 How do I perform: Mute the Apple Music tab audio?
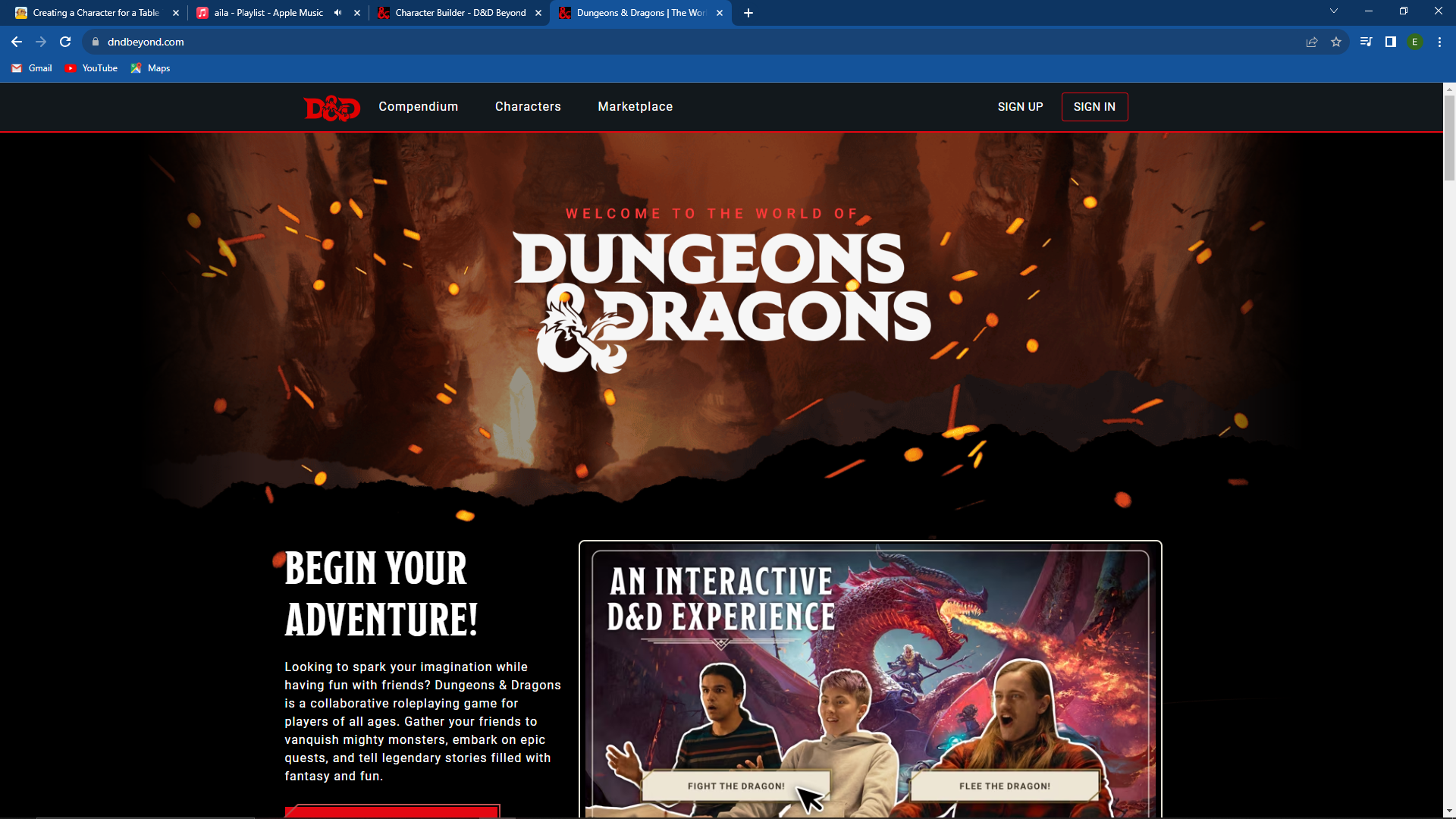[x=337, y=13]
